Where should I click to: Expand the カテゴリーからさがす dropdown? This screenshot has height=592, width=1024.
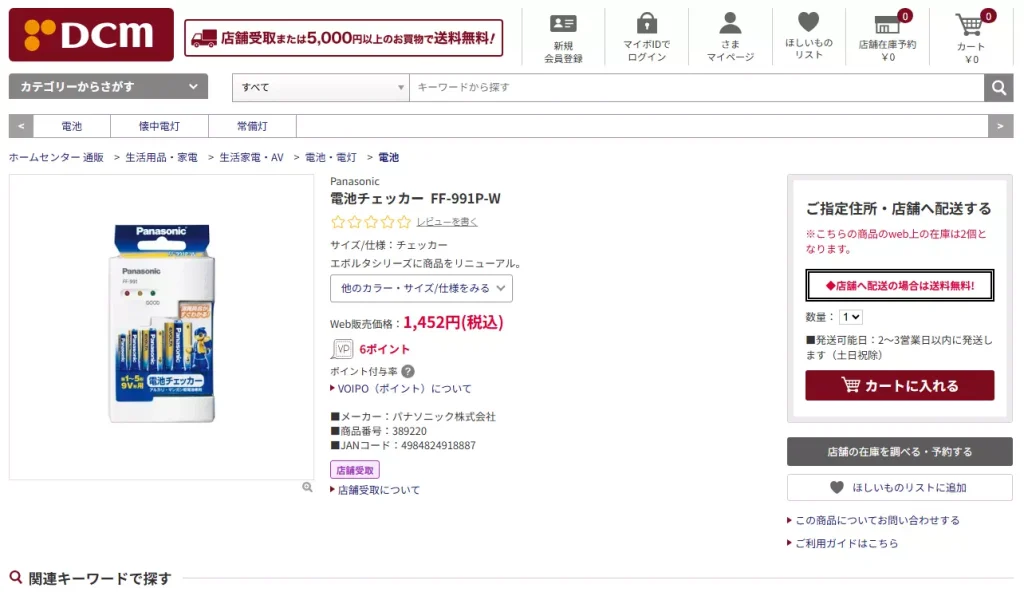point(107,86)
